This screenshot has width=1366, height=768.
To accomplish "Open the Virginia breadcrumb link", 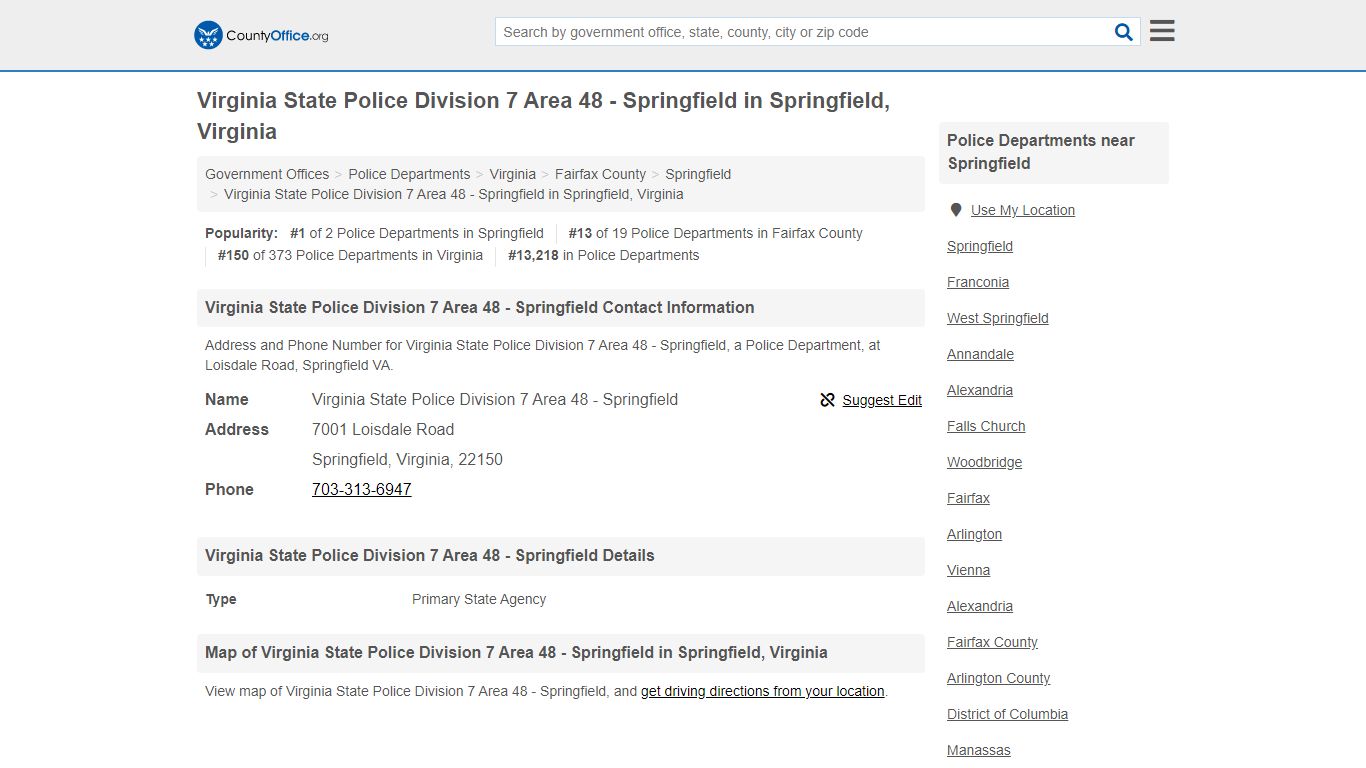I will click(513, 174).
